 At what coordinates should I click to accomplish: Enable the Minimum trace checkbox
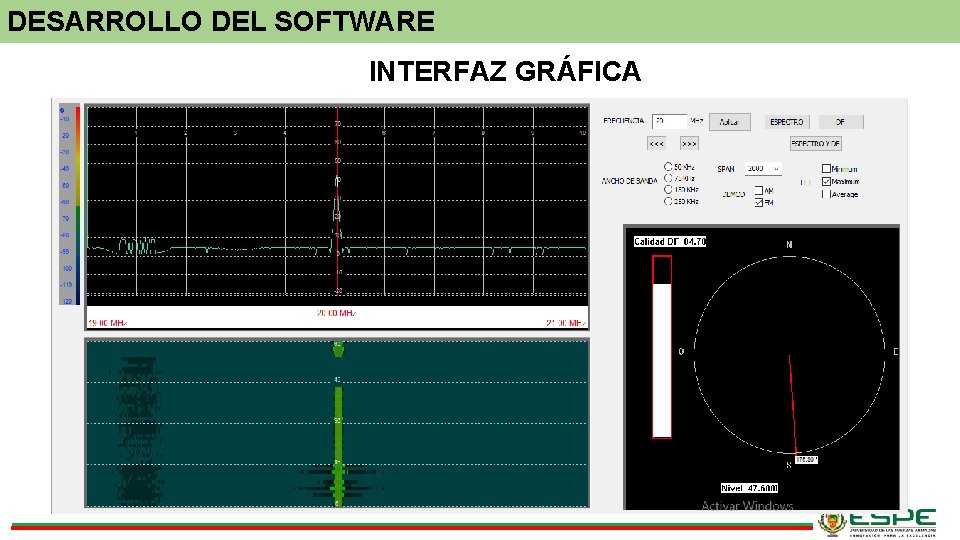[826, 168]
